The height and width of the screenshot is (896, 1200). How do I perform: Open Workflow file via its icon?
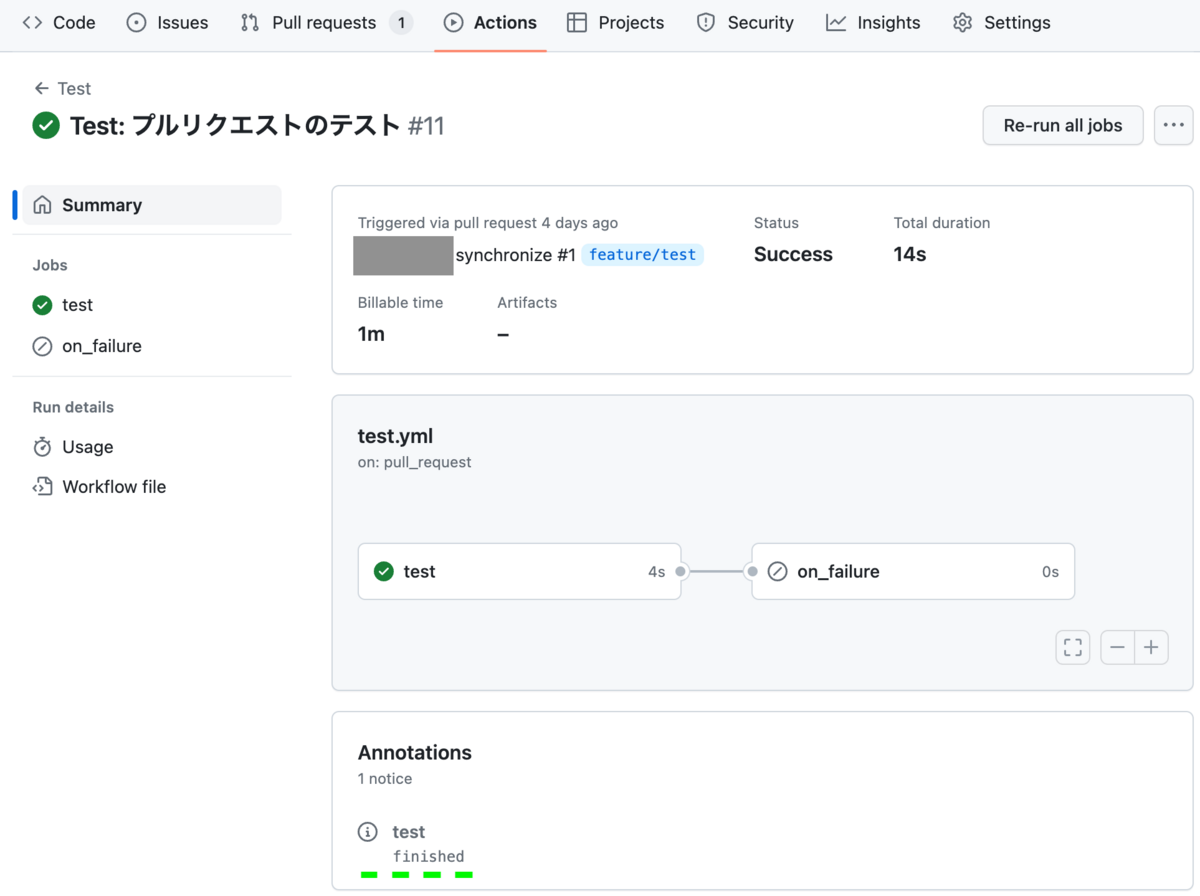[x=40, y=487]
